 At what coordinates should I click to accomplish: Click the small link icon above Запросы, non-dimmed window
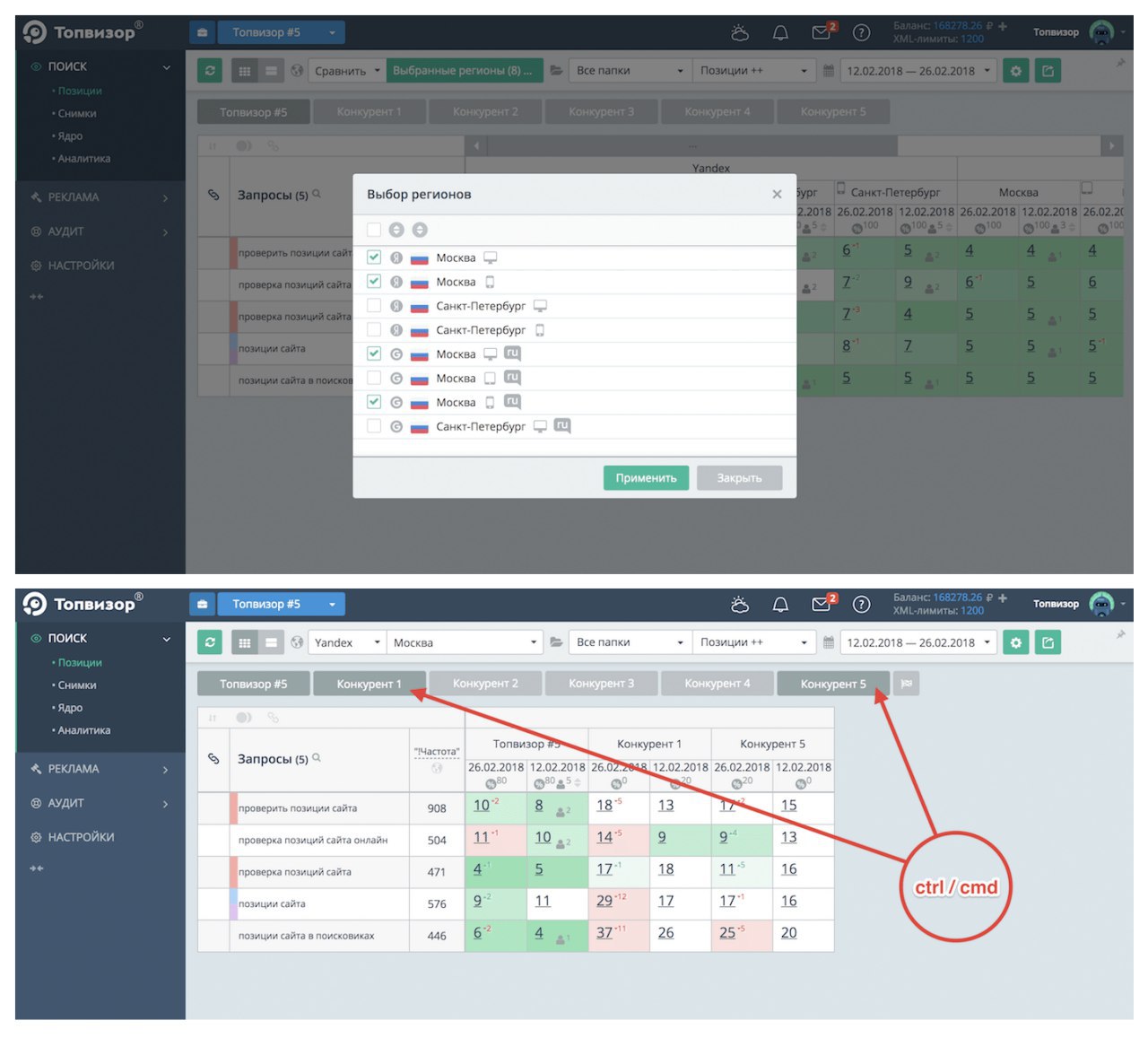pos(273,718)
